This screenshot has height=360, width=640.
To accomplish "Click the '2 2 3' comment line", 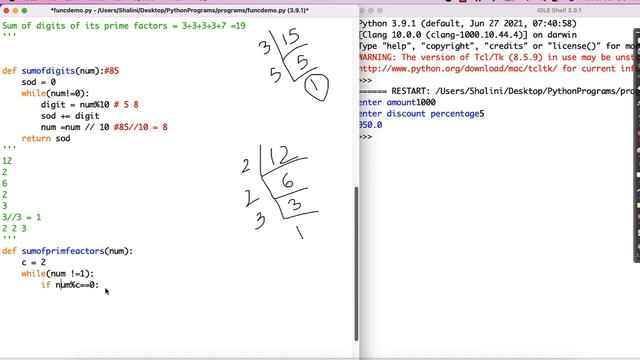I will 14,229.
